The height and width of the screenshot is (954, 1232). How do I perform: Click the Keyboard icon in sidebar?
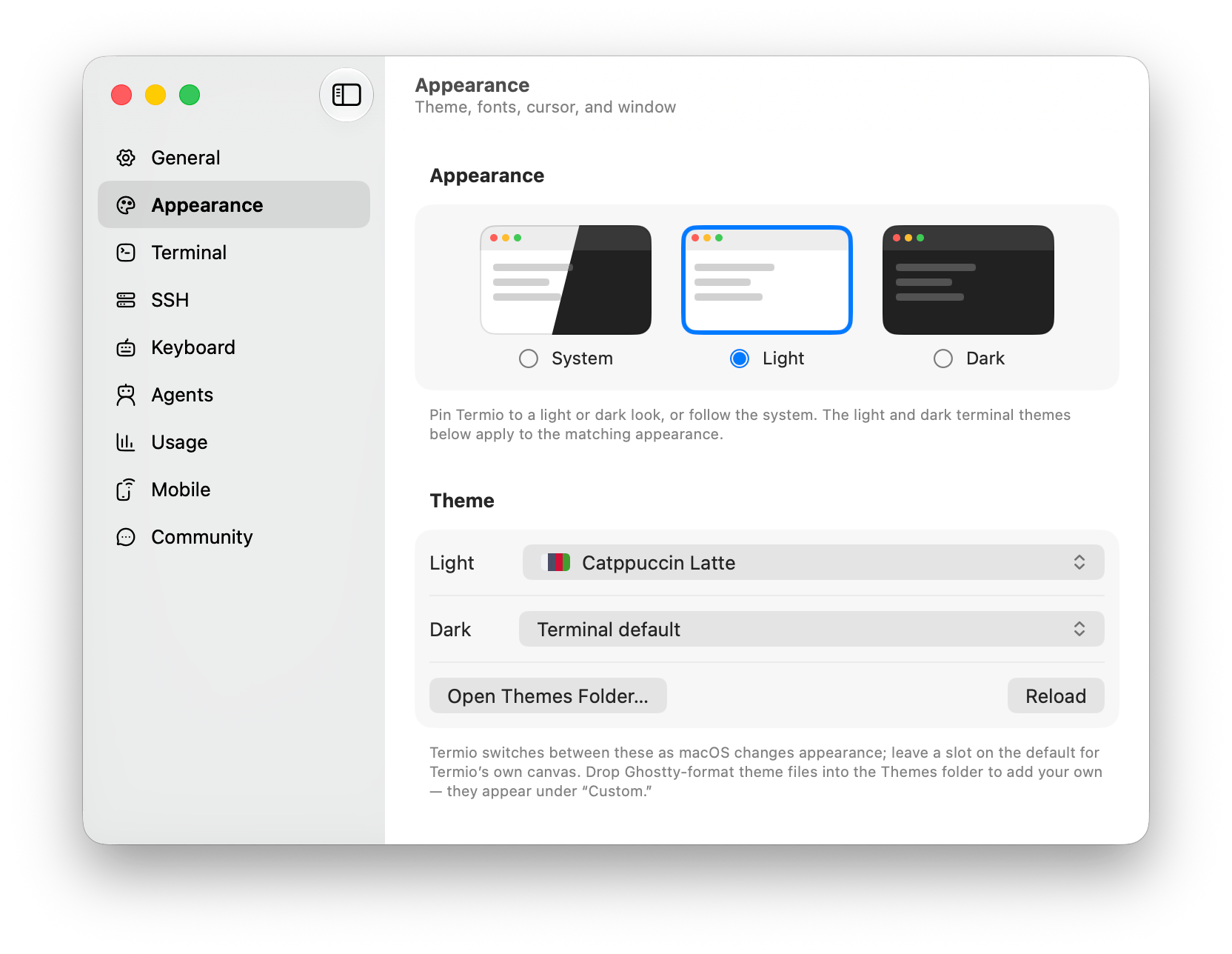pos(126,347)
